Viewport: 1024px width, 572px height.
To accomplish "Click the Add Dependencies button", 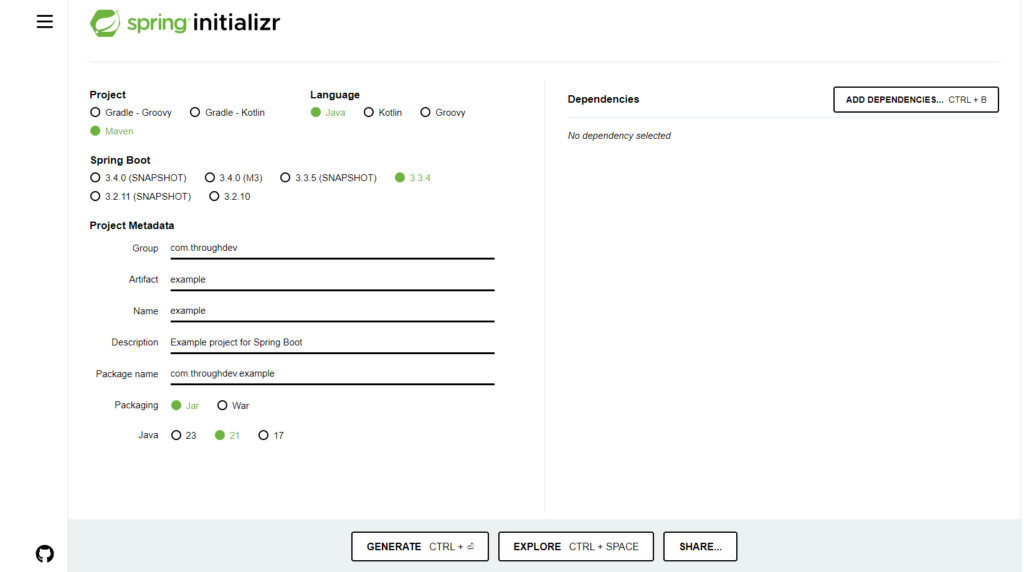I will tap(916, 99).
